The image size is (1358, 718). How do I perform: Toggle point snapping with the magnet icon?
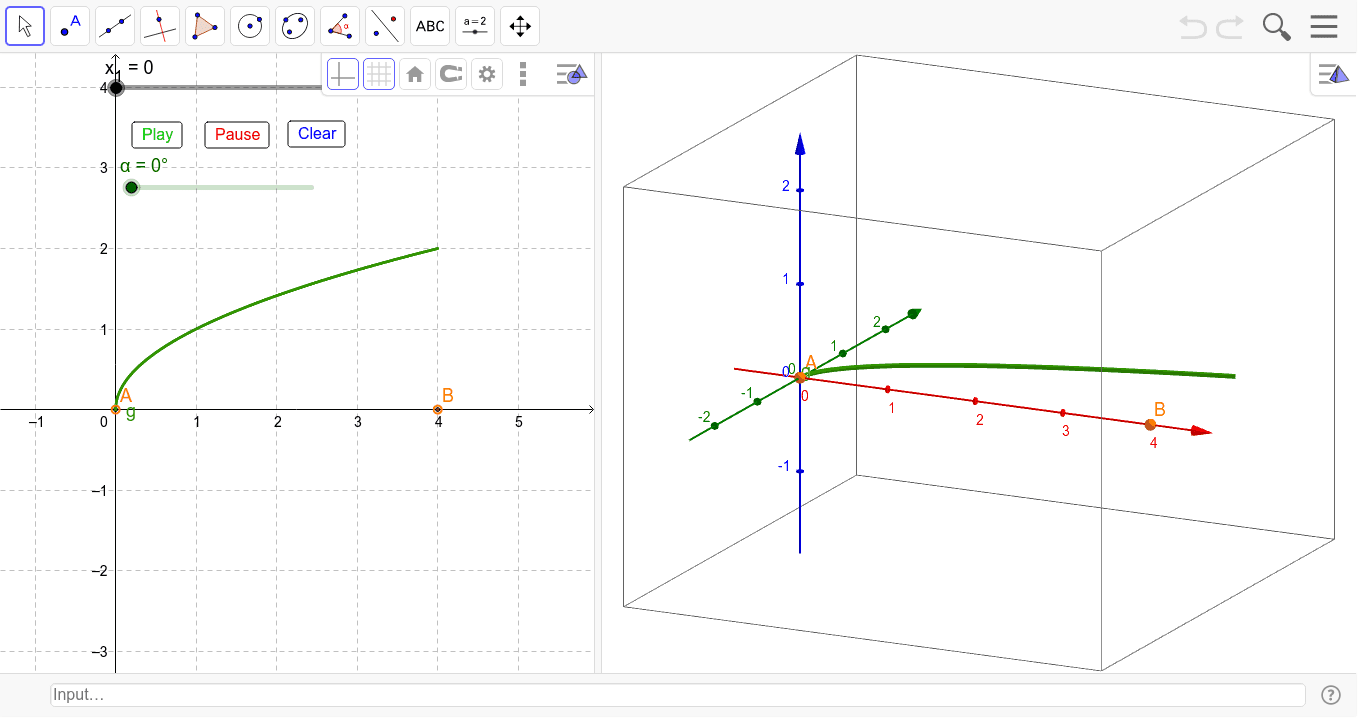[x=451, y=73]
